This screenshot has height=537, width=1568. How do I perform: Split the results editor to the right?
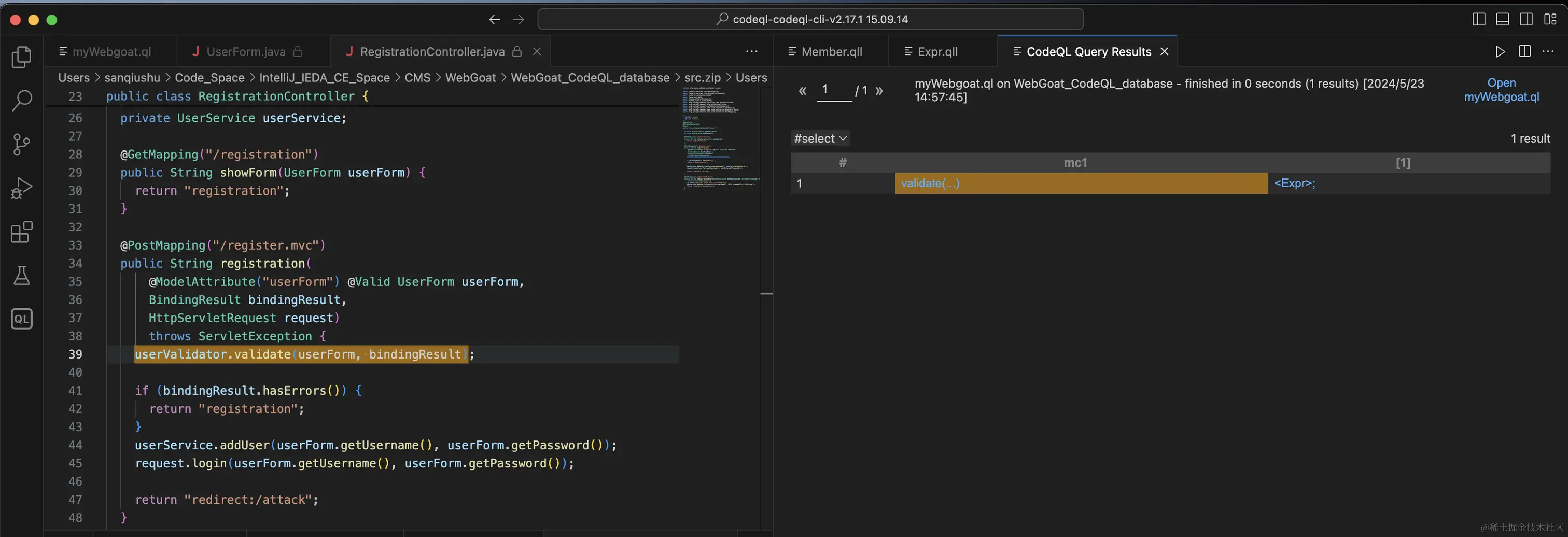coord(1525,52)
